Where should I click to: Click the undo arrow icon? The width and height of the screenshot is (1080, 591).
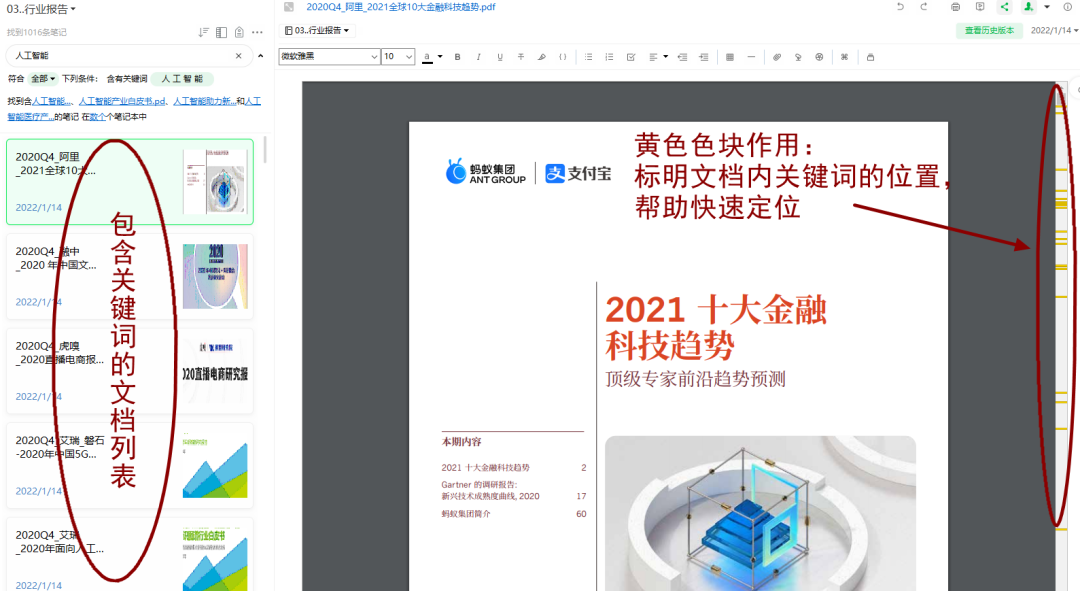(900, 7)
